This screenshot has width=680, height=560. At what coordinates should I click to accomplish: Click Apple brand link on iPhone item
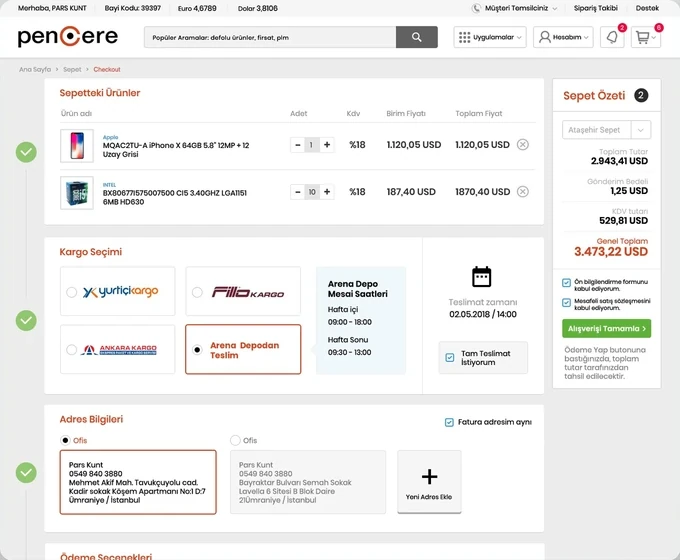coord(110,137)
